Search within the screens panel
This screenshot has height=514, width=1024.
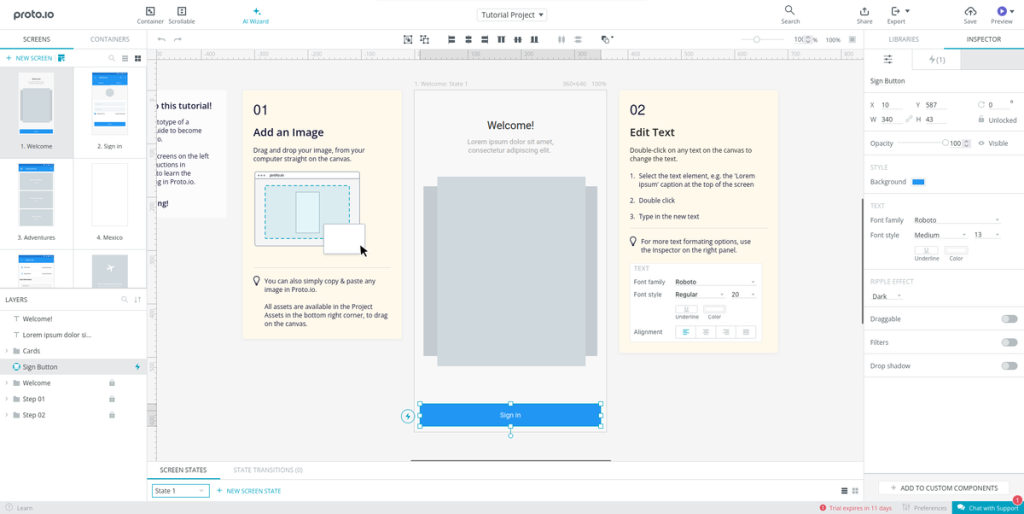click(x=112, y=58)
